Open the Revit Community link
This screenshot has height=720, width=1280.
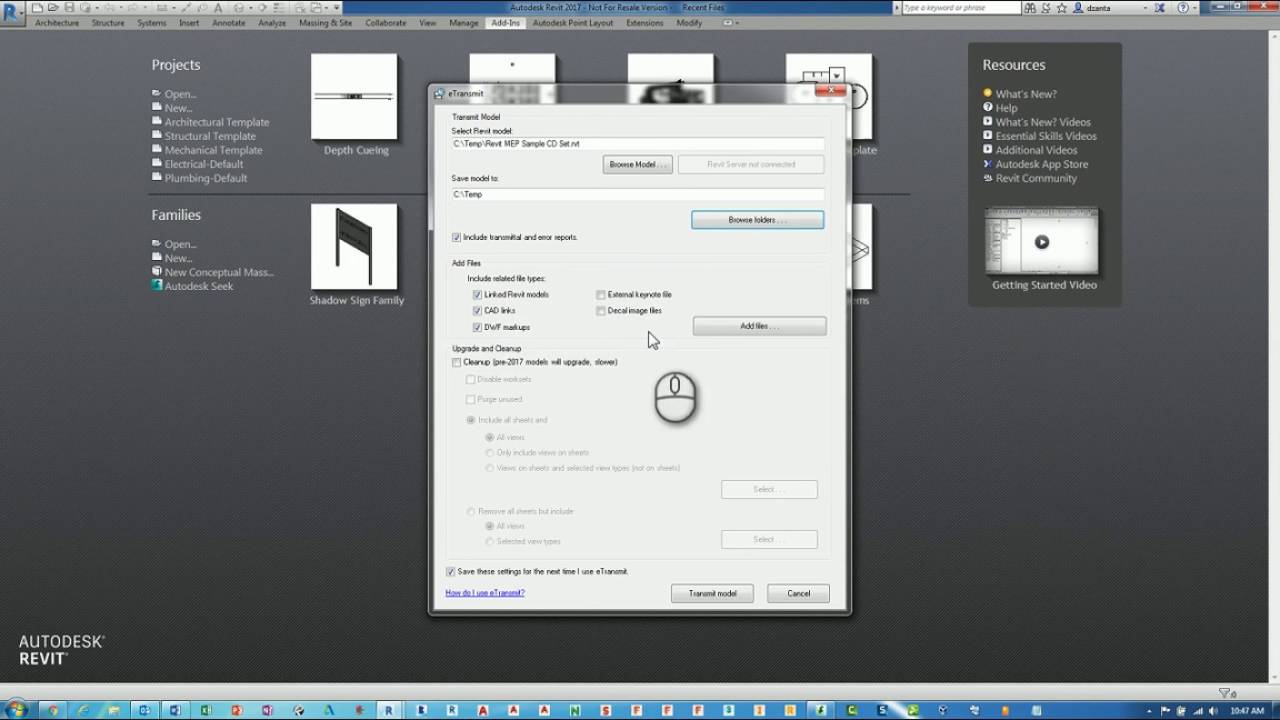point(1036,178)
